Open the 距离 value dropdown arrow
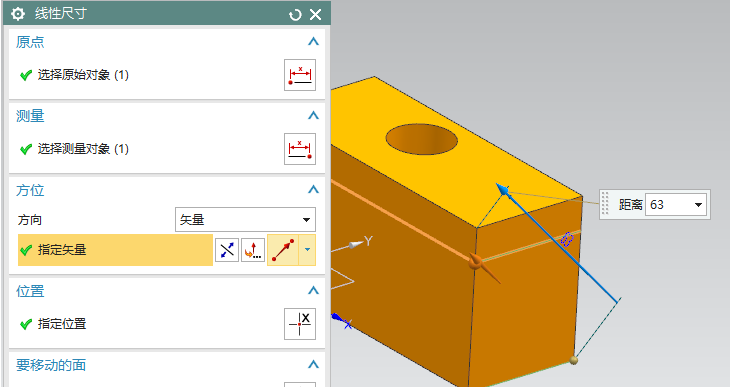 point(698,205)
